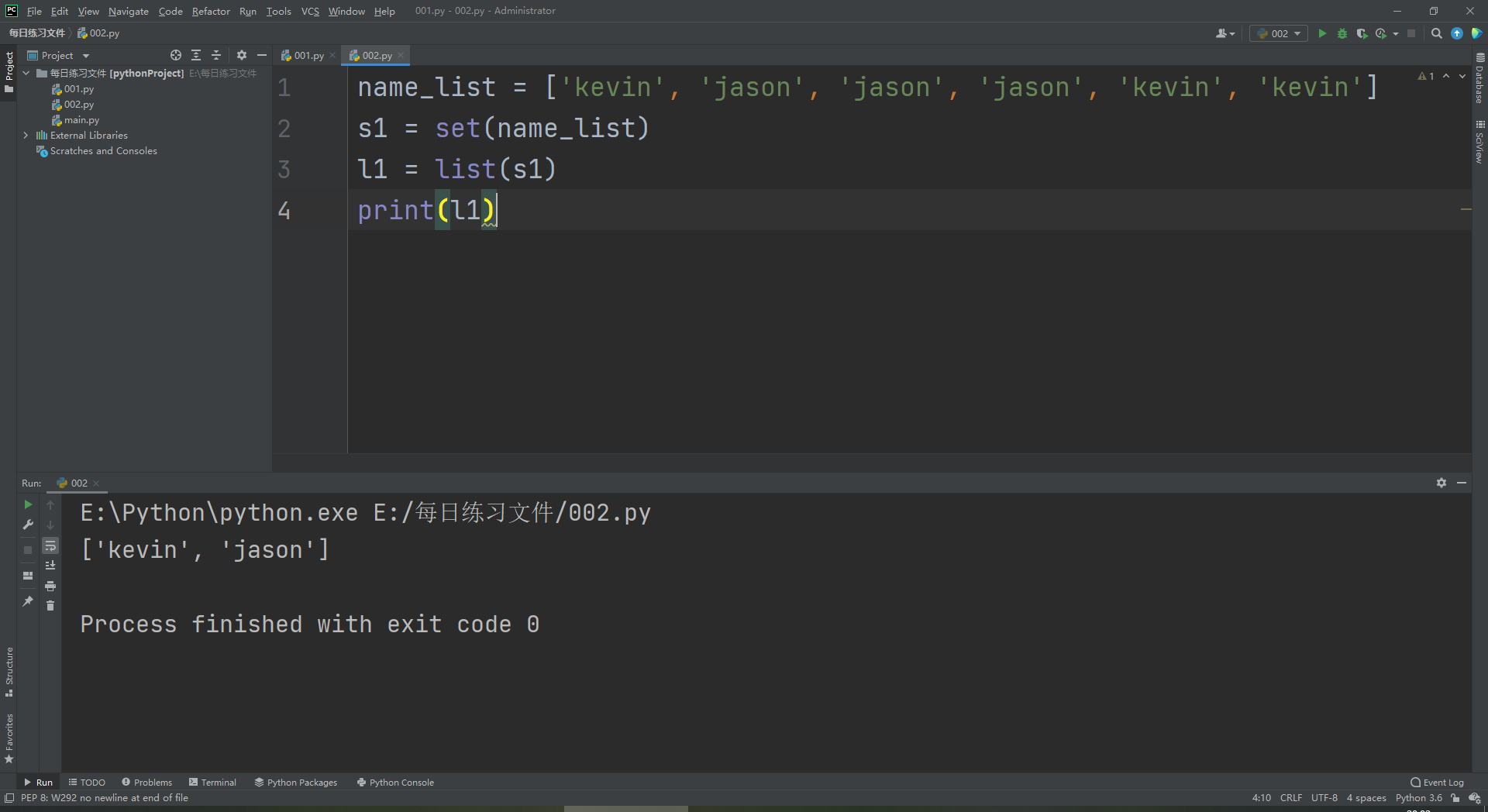Clear all console output with trash icon

pos(50,605)
